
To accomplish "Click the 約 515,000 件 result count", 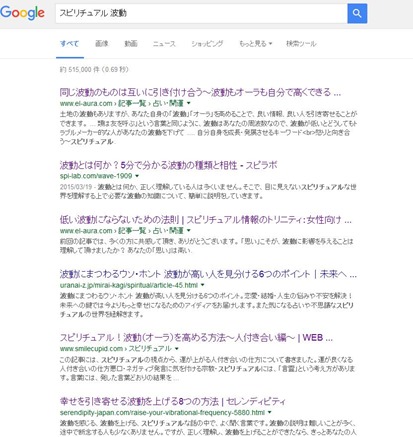I will (x=94, y=69).
